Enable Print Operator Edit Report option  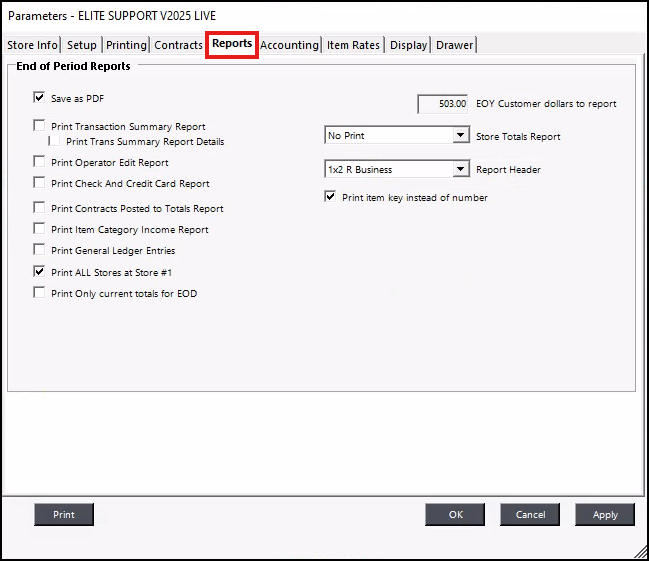[x=39, y=162]
